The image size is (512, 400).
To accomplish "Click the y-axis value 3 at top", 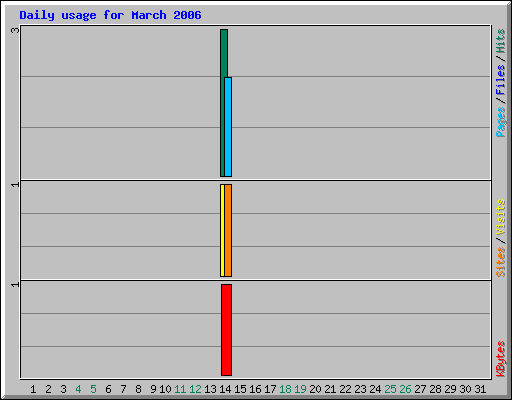I will coord(15,30).
